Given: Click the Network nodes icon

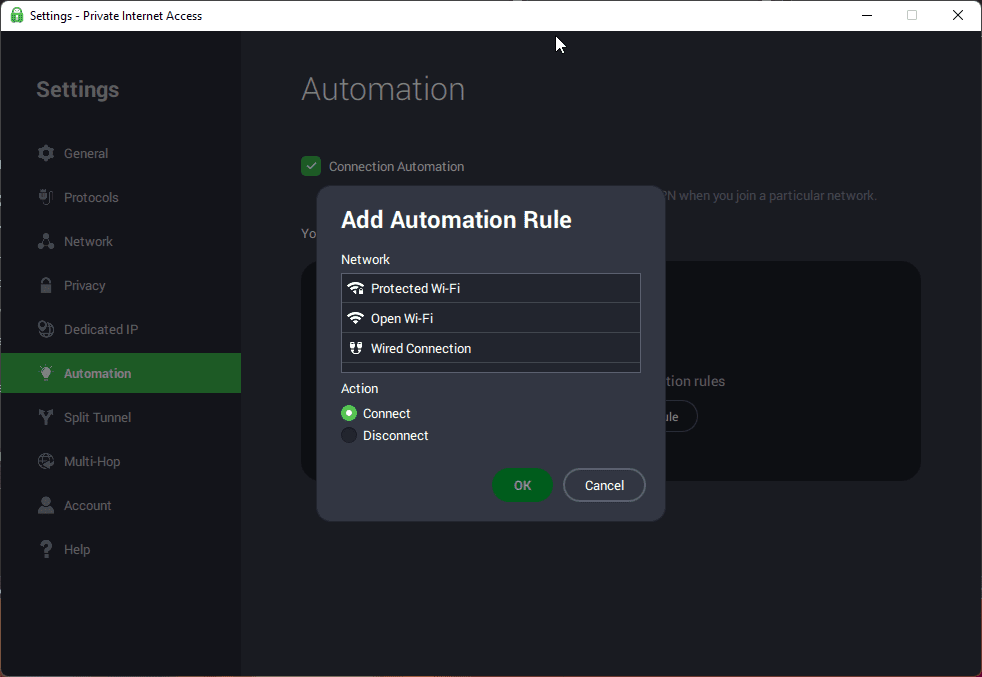Looking at the screenshot, I should 46,241.
